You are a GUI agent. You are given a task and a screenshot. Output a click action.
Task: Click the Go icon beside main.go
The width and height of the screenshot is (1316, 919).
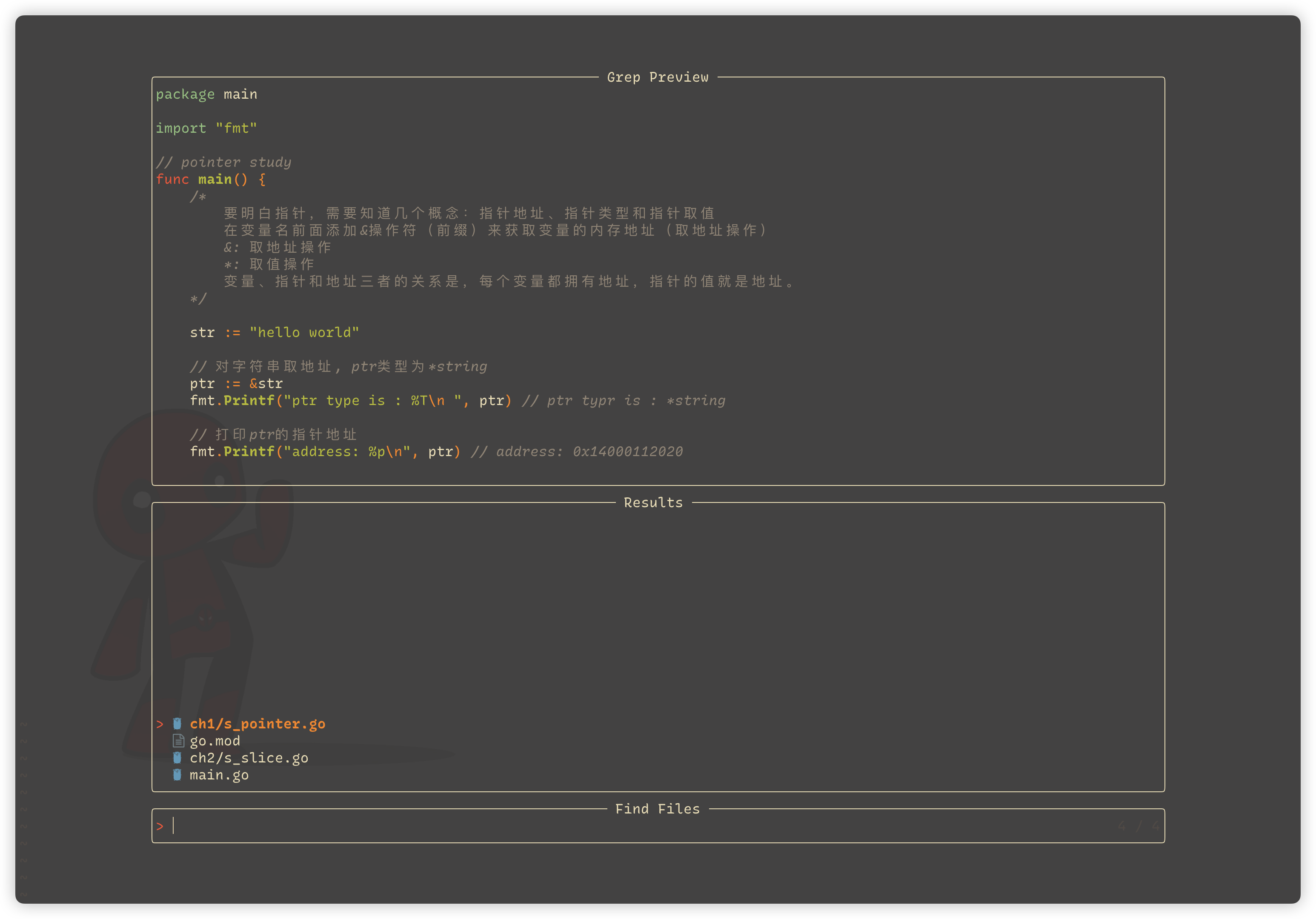pos(177,775)
